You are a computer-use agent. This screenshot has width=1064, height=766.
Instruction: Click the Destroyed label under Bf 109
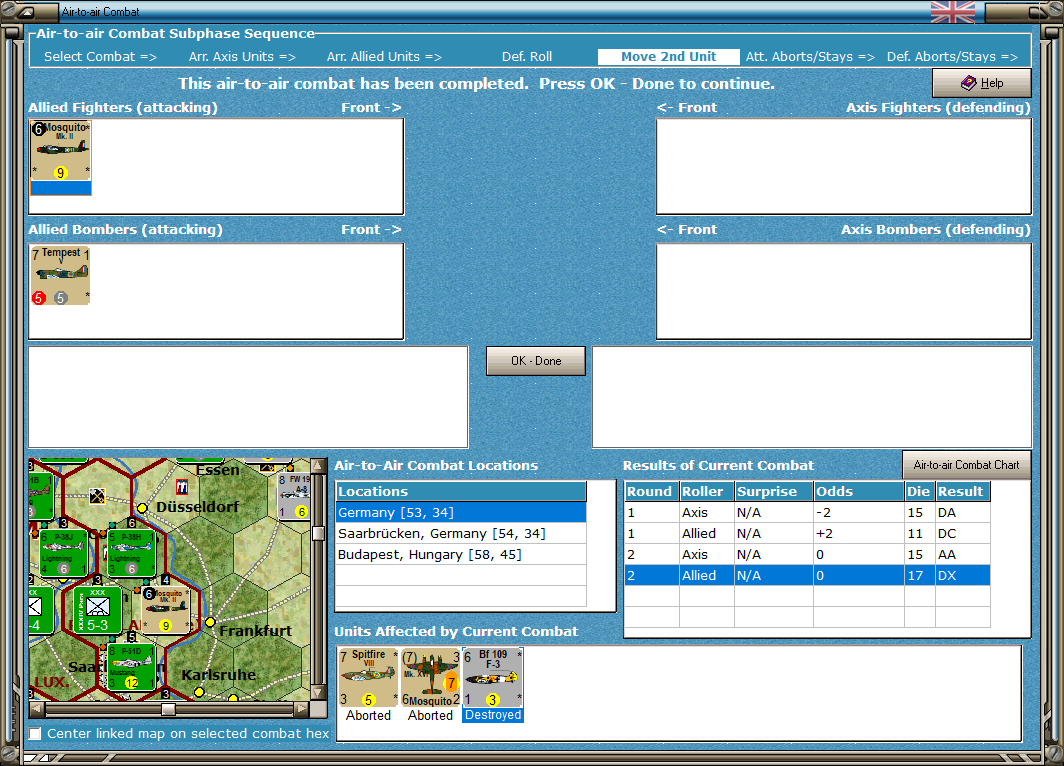click(x=493, y=715)
